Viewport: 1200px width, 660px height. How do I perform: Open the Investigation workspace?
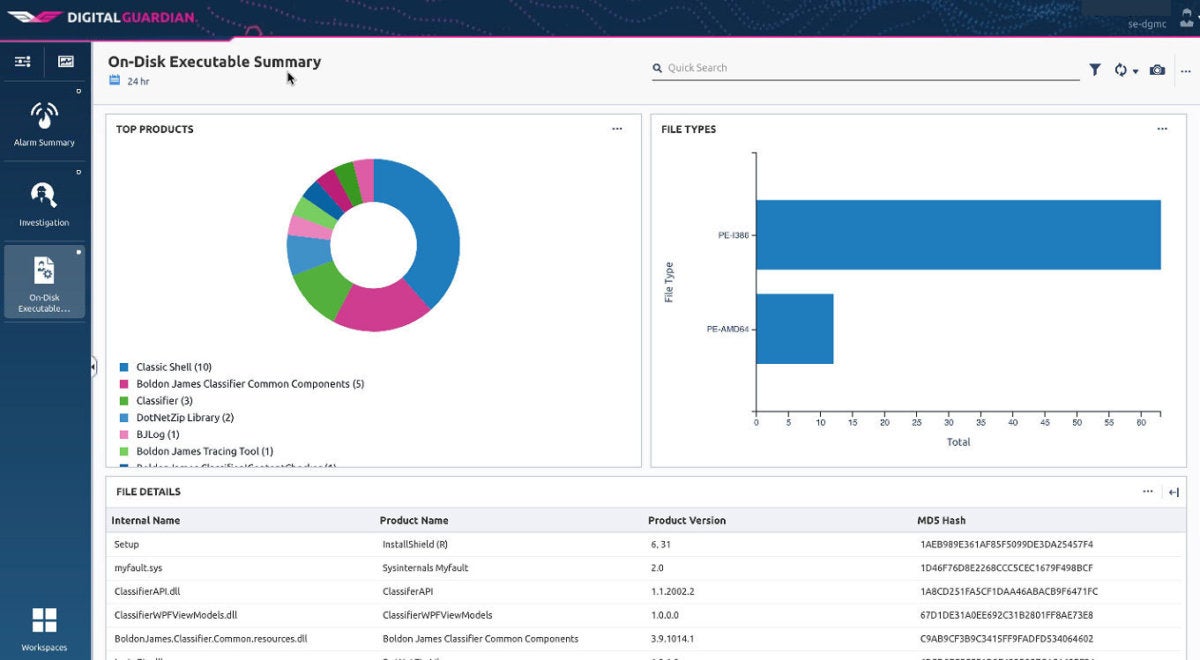click(x=44, y=204)
